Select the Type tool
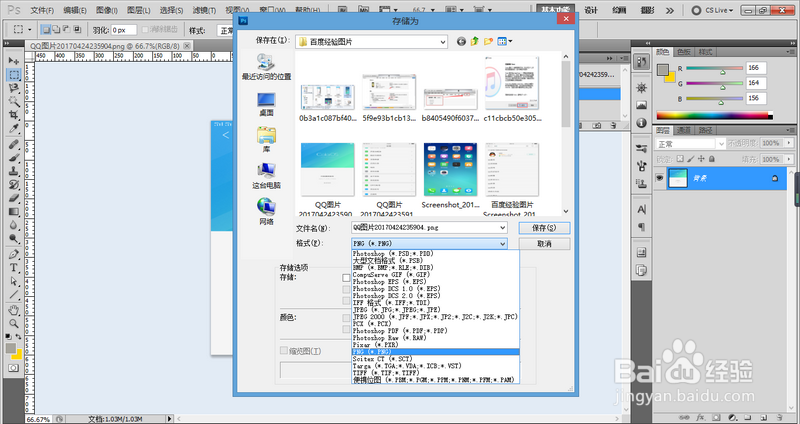Viewport: 800px width, 424px height. pos(14,268)
